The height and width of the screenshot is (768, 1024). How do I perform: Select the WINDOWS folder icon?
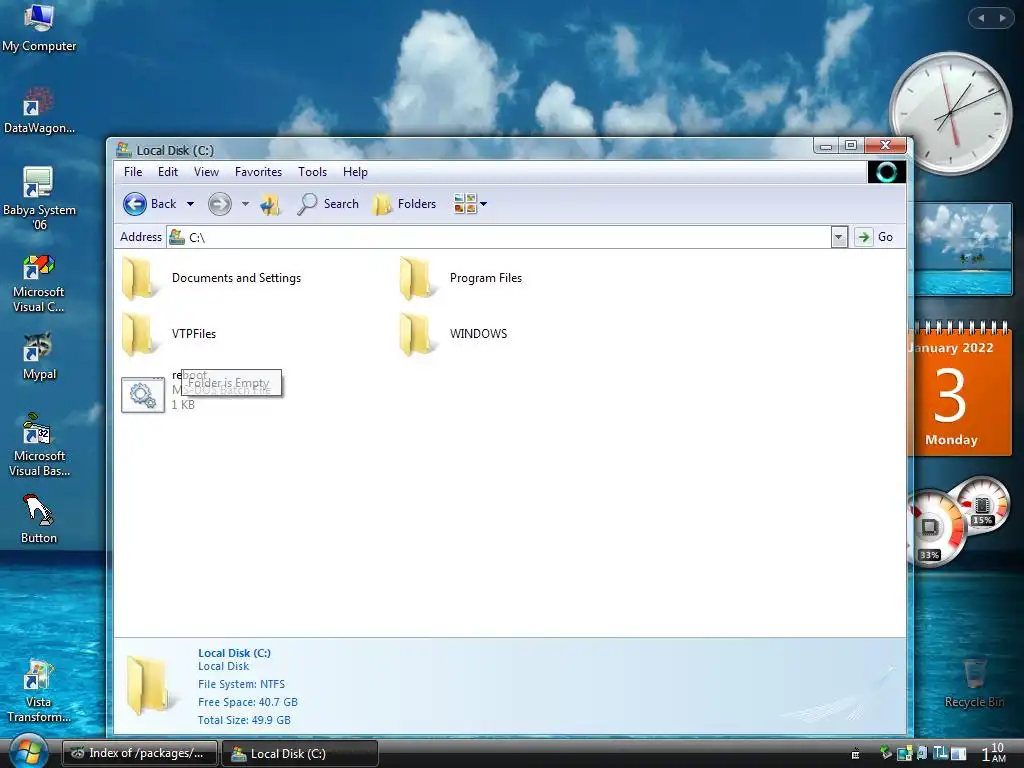pyautogui.click(x=416, y=334)
